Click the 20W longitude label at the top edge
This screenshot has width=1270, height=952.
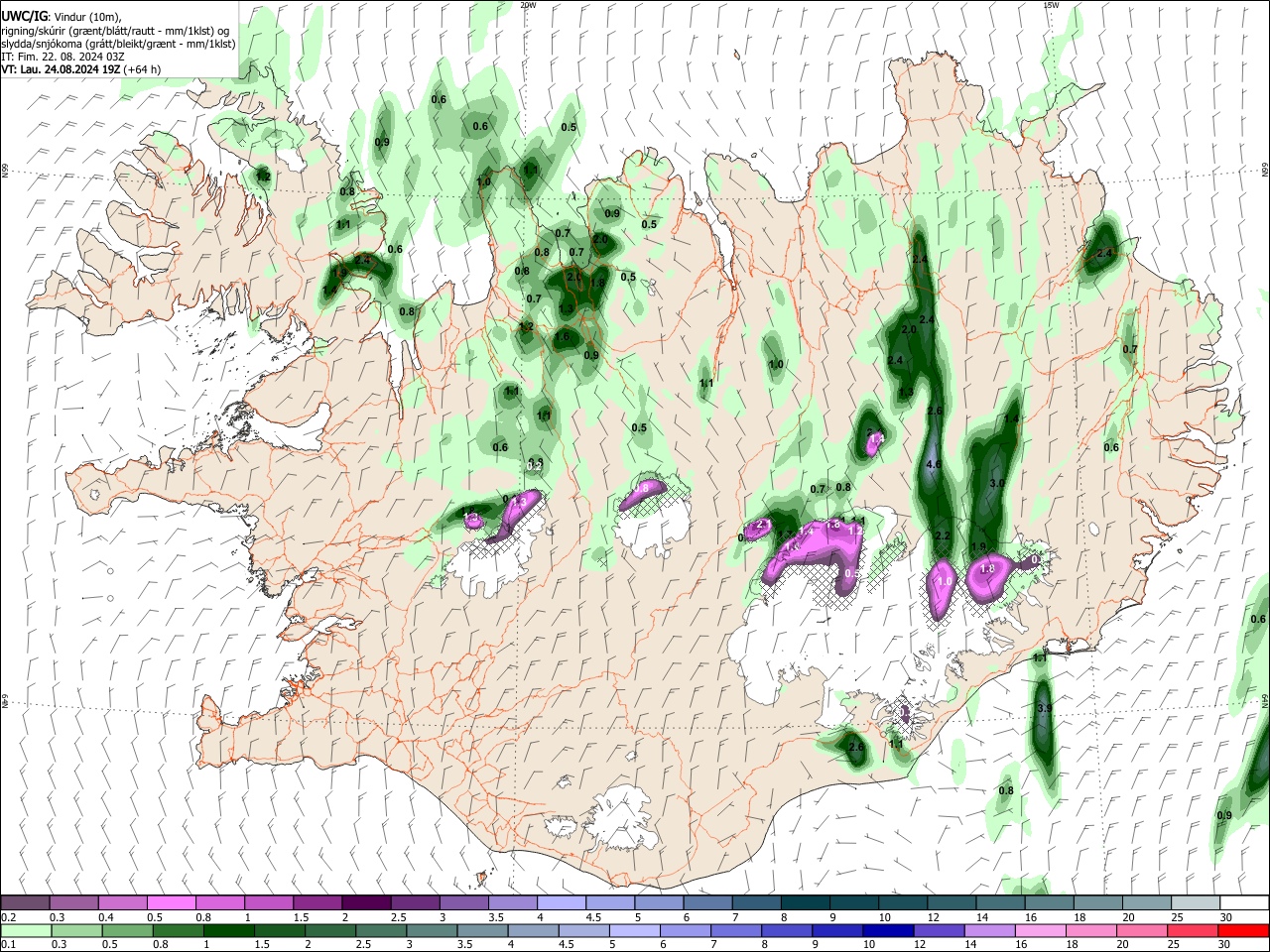[527, 5]
